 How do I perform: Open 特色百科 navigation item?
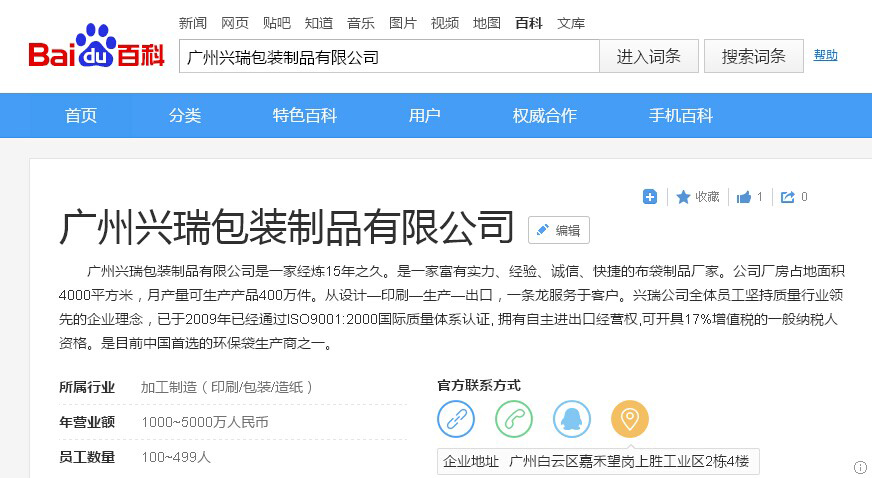(x=305, y=116)
